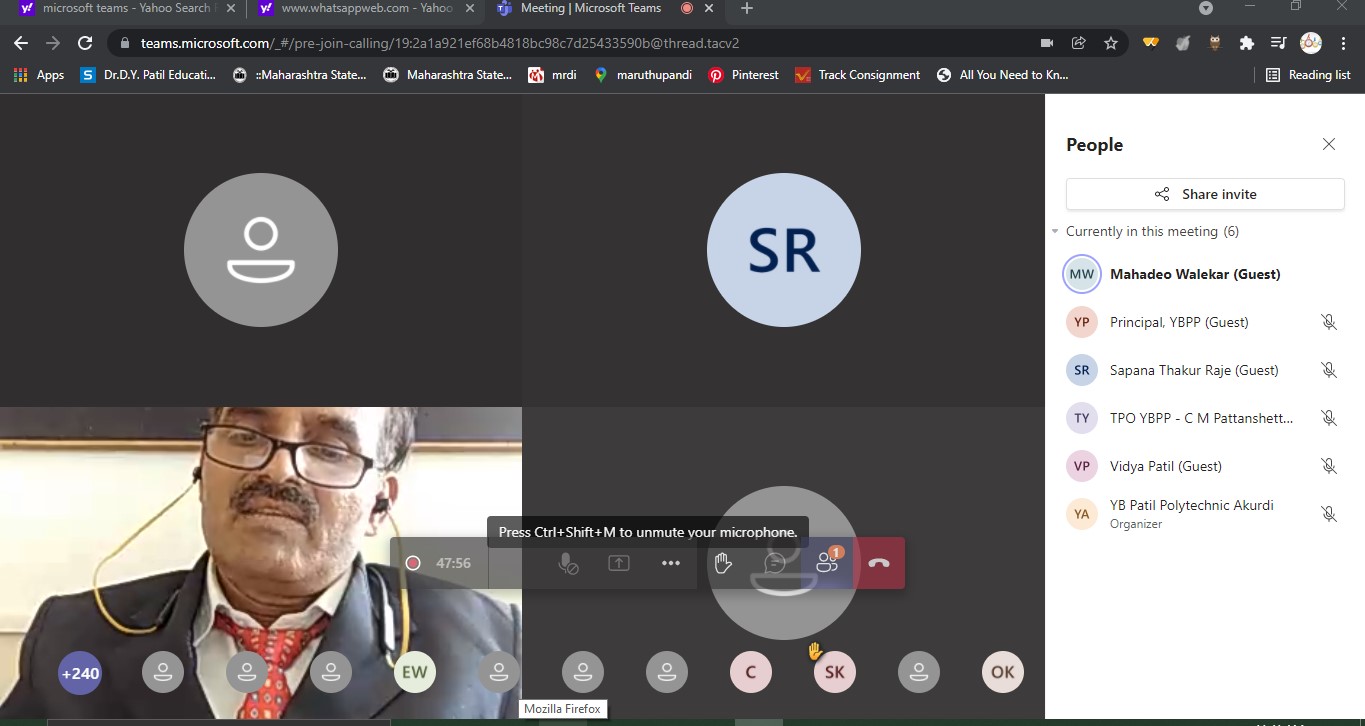Click muted mic icon for Vidya Patil

click(1329, 466)
